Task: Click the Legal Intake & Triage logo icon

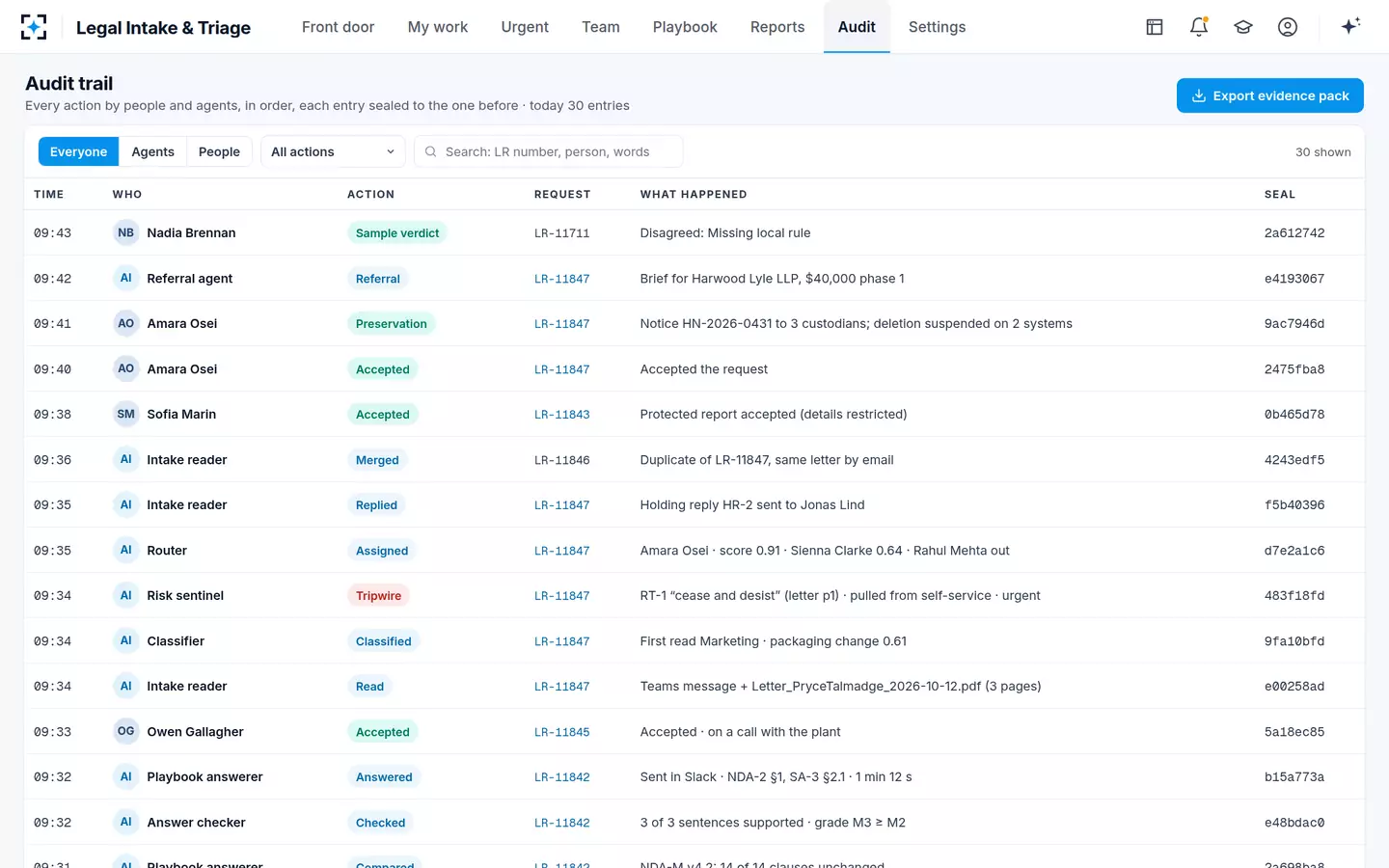Action: 34,27
